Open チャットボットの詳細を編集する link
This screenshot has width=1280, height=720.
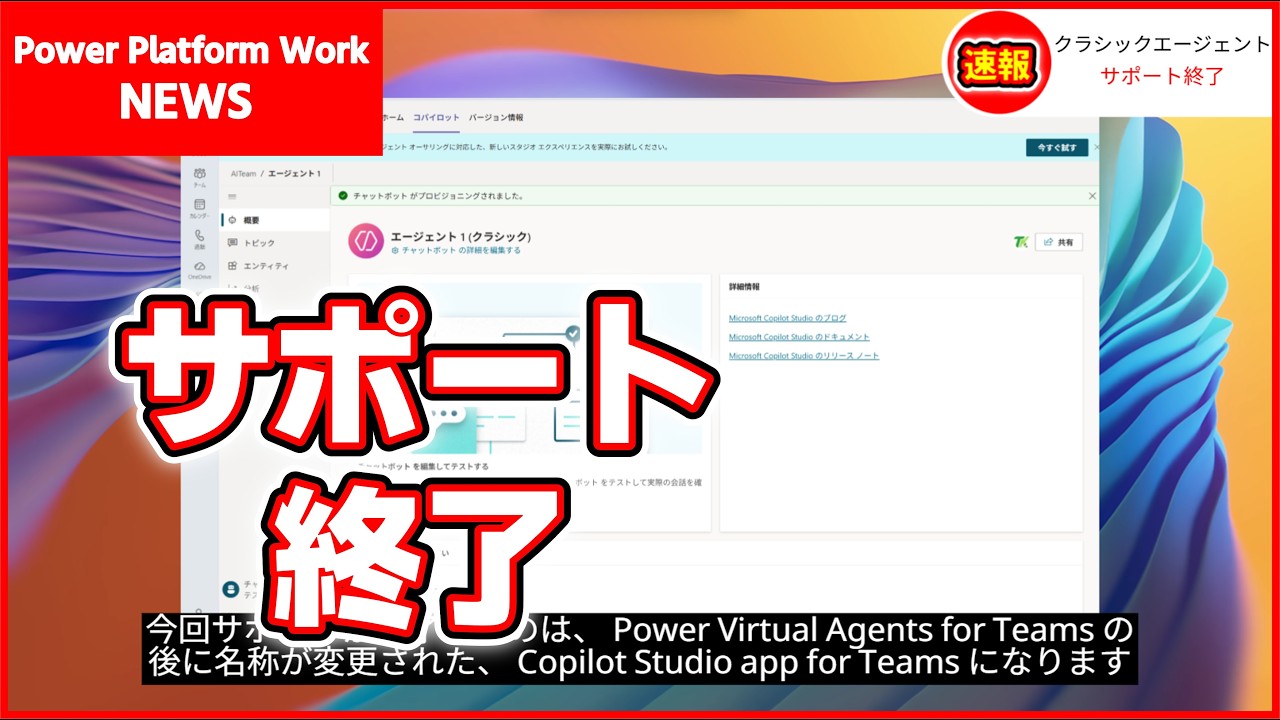[456, 251]
